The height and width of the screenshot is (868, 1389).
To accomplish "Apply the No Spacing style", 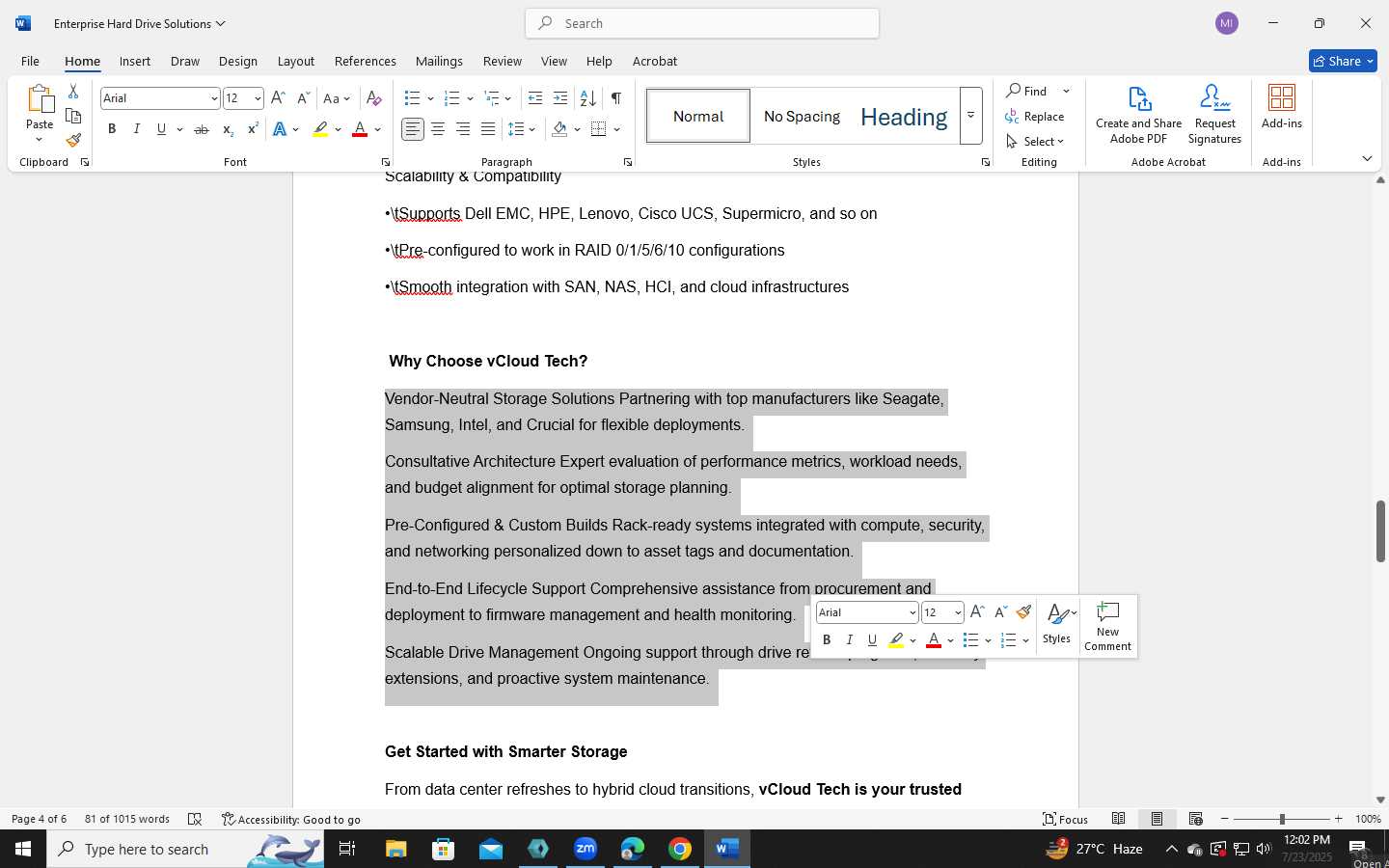I will [802, 117].
